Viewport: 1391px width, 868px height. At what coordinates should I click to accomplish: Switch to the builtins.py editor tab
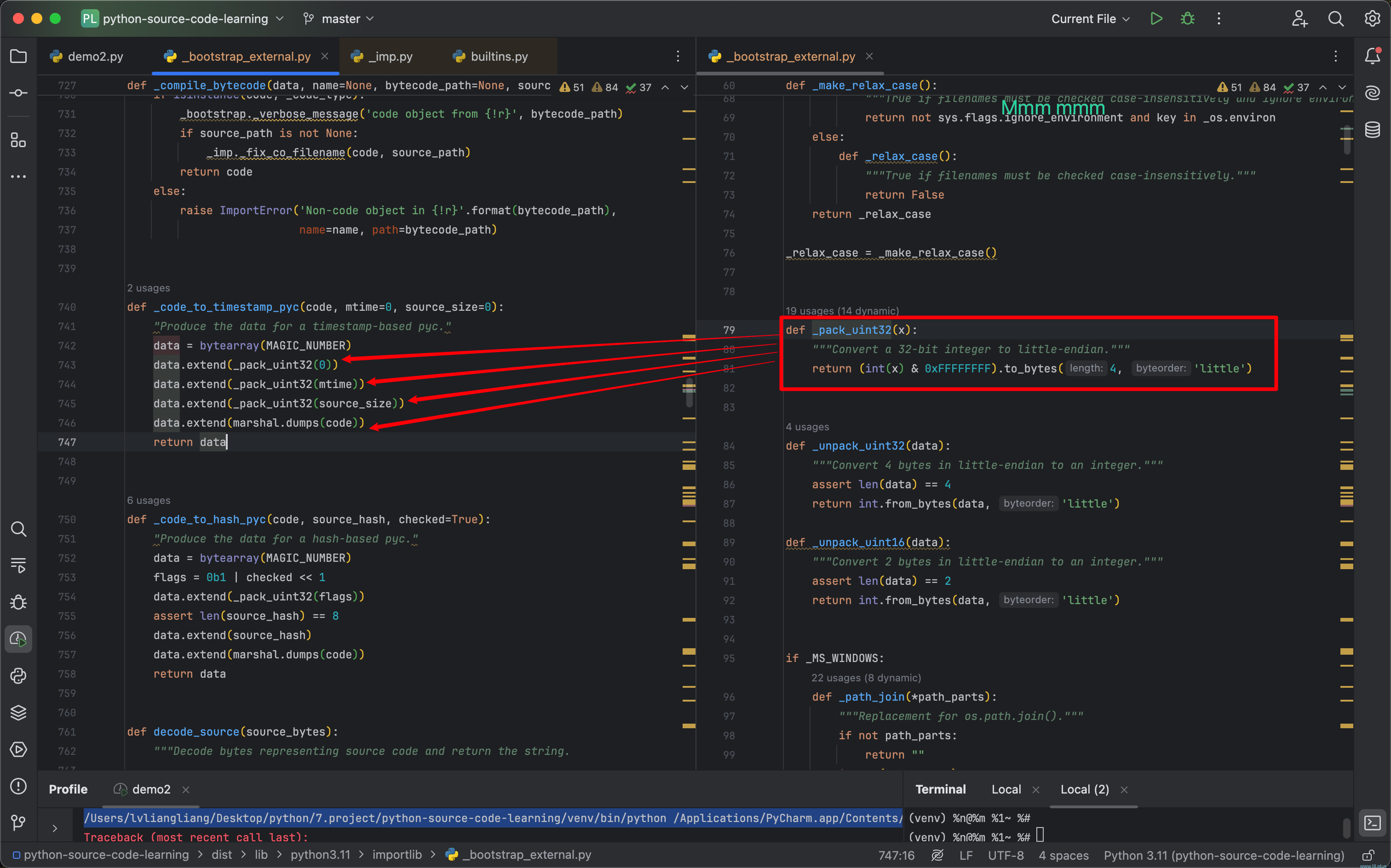[490, 56]
